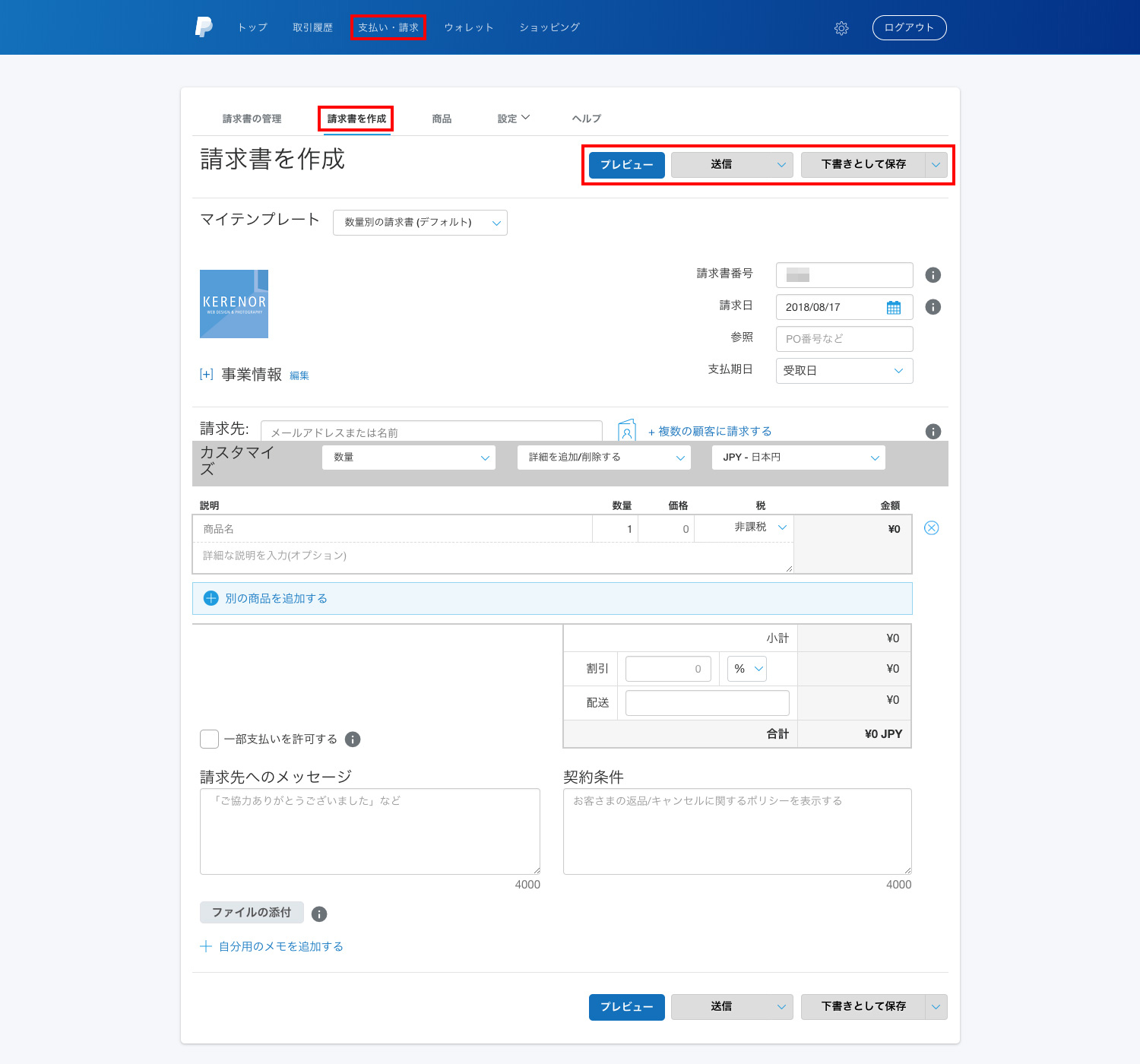1140x1064 pixels.
Task: Click top 下書きとして保存 button
Action: pos(863,165)
